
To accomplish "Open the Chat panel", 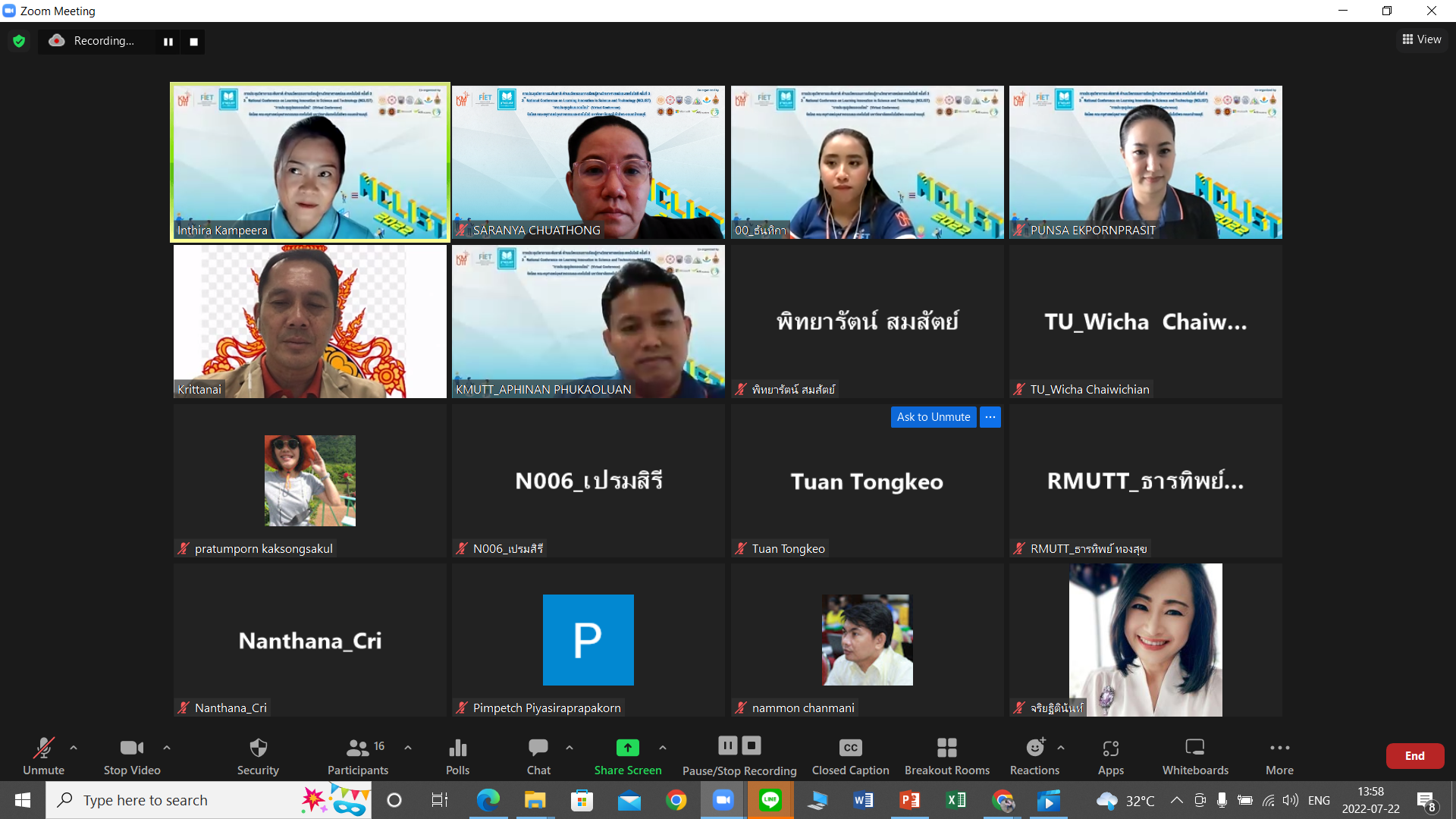I will [x=538, y=756].
